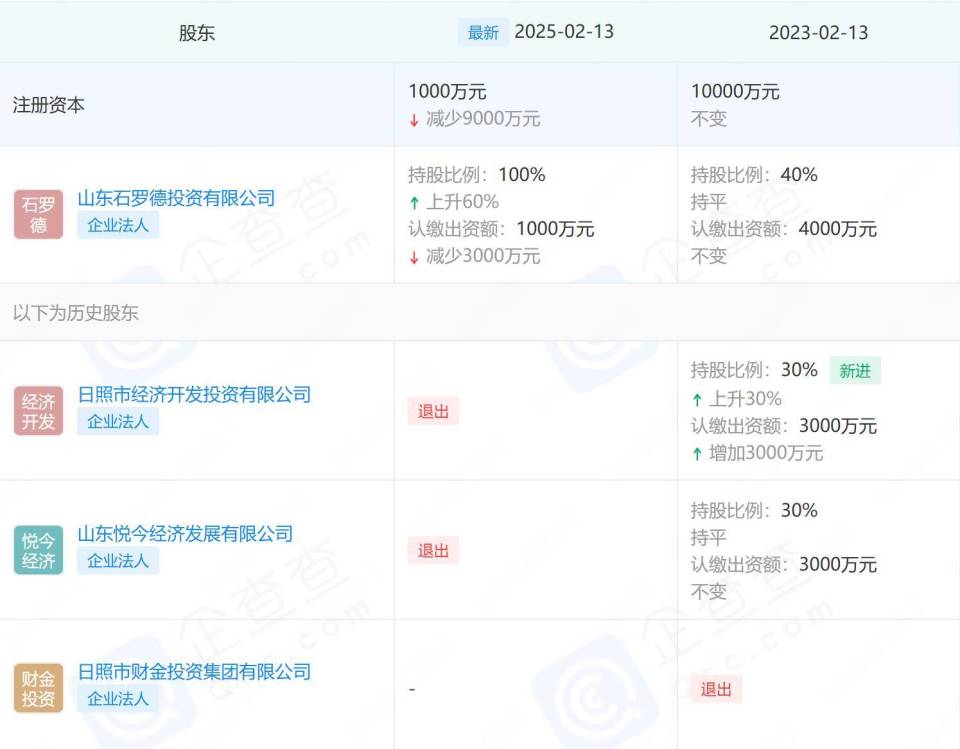The image size is (960, 749).
Task: Click the 经济开发 company logo badge
Action: pos(39,411)
